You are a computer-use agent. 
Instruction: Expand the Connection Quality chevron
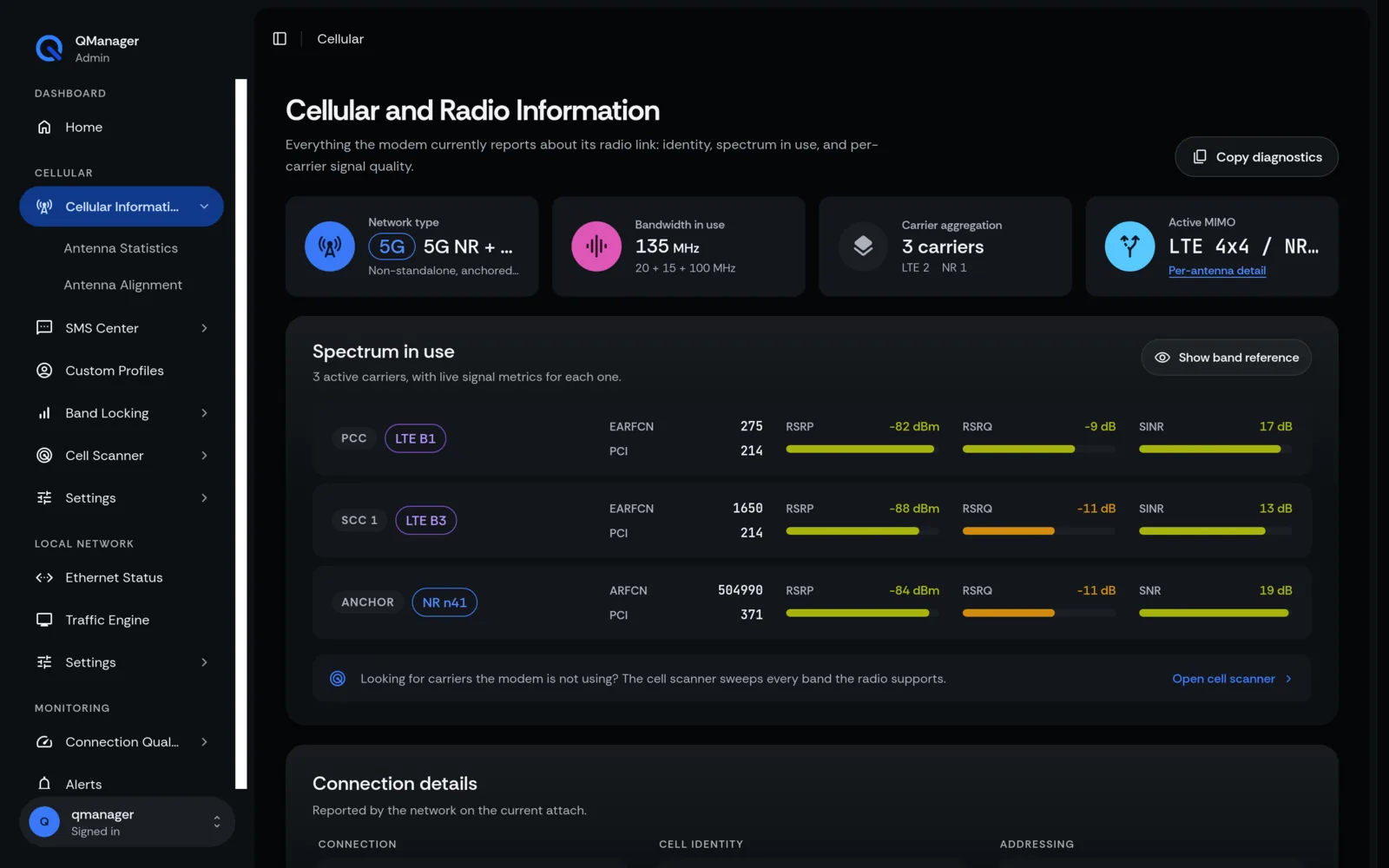tap(204, 742)
